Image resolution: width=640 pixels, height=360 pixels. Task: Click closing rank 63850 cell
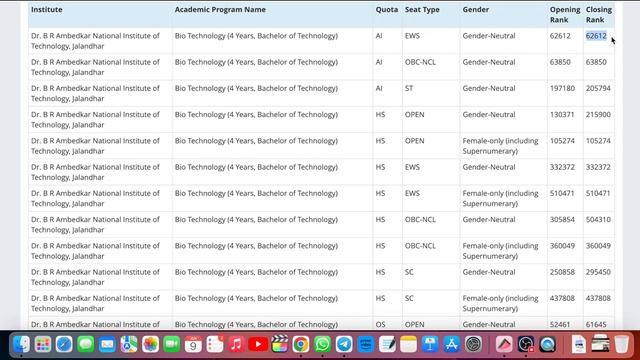[x=596, y=62]
